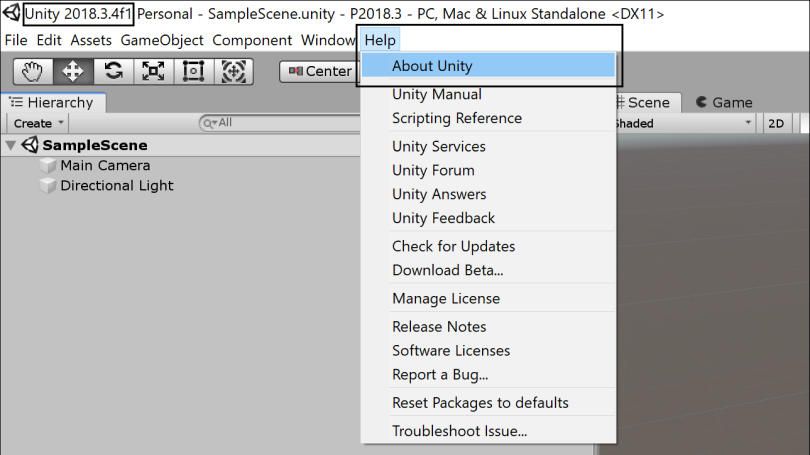Viewport: 810px width, 455px height.
Task: Select the Hand tool
Action: pyautogui.click(x=33, y=71)
